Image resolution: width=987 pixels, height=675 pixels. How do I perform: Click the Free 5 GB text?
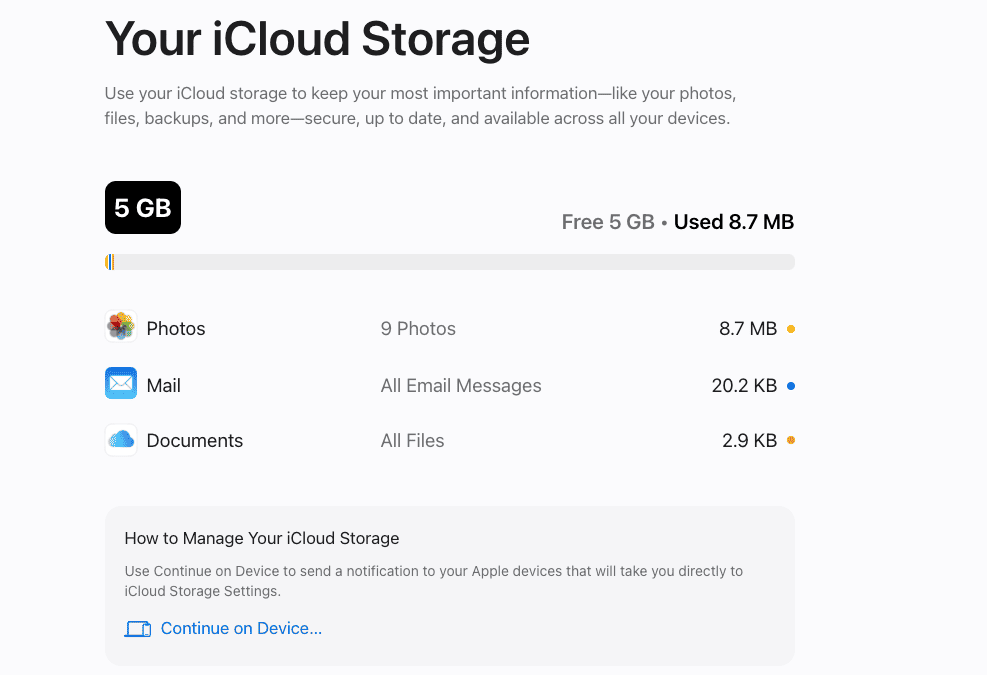(x=608, y=222)
